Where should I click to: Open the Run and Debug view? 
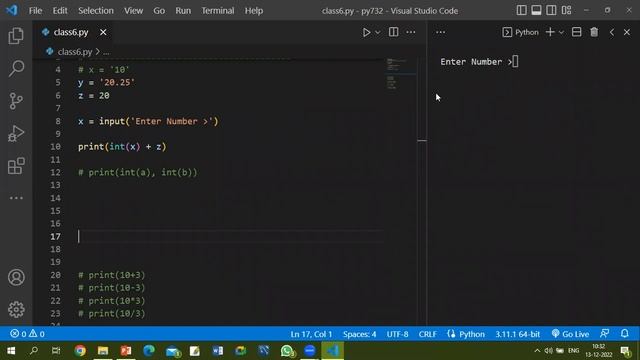(16, 133)
